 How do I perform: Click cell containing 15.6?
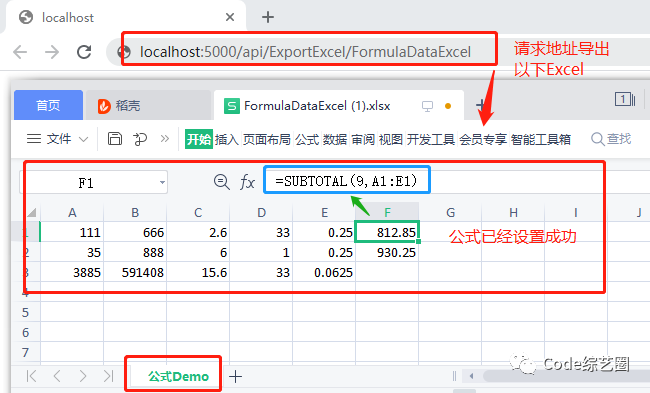click(198, 272)
